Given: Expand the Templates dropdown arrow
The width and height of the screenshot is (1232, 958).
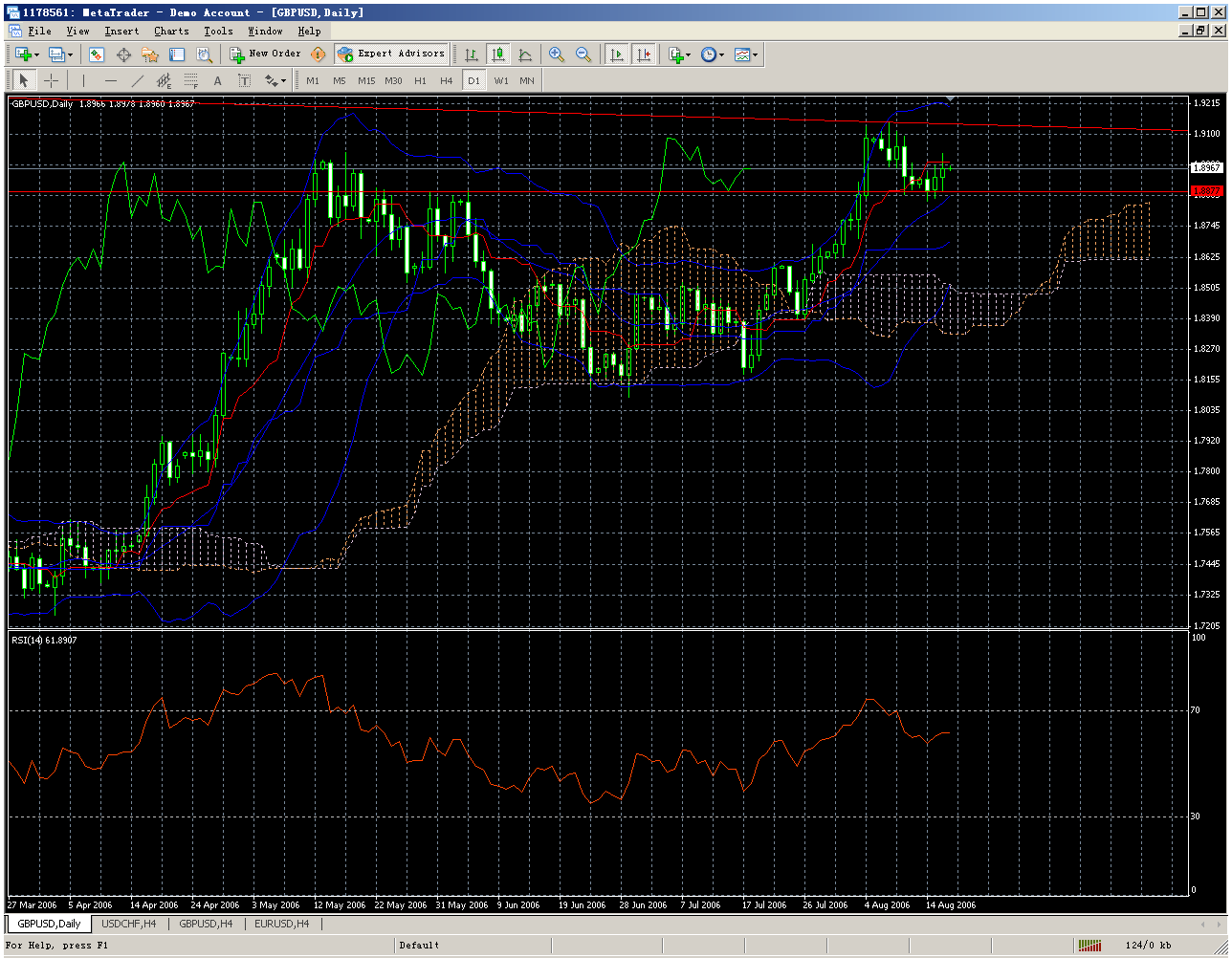Looking at the screenshot, I should point(756,54).
